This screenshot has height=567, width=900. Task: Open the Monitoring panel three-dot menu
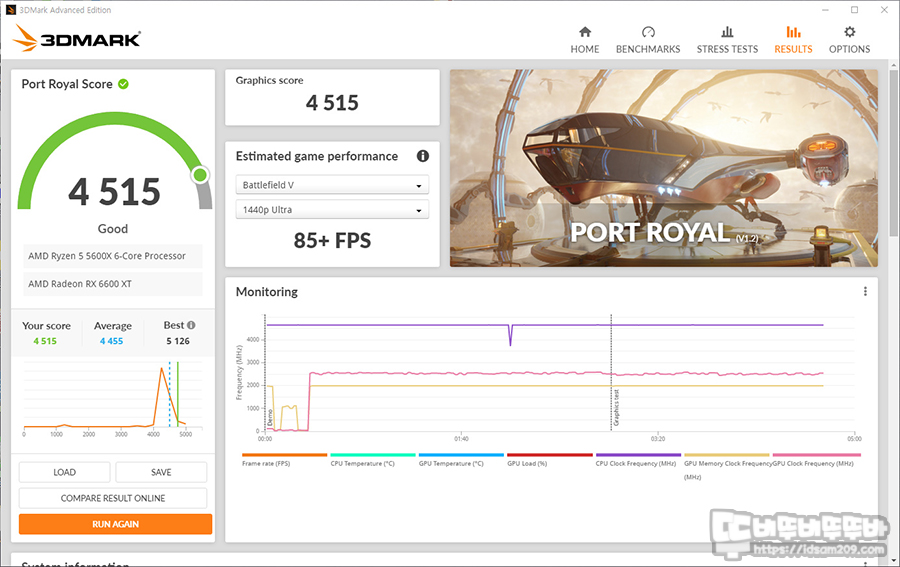click(865, 292)
